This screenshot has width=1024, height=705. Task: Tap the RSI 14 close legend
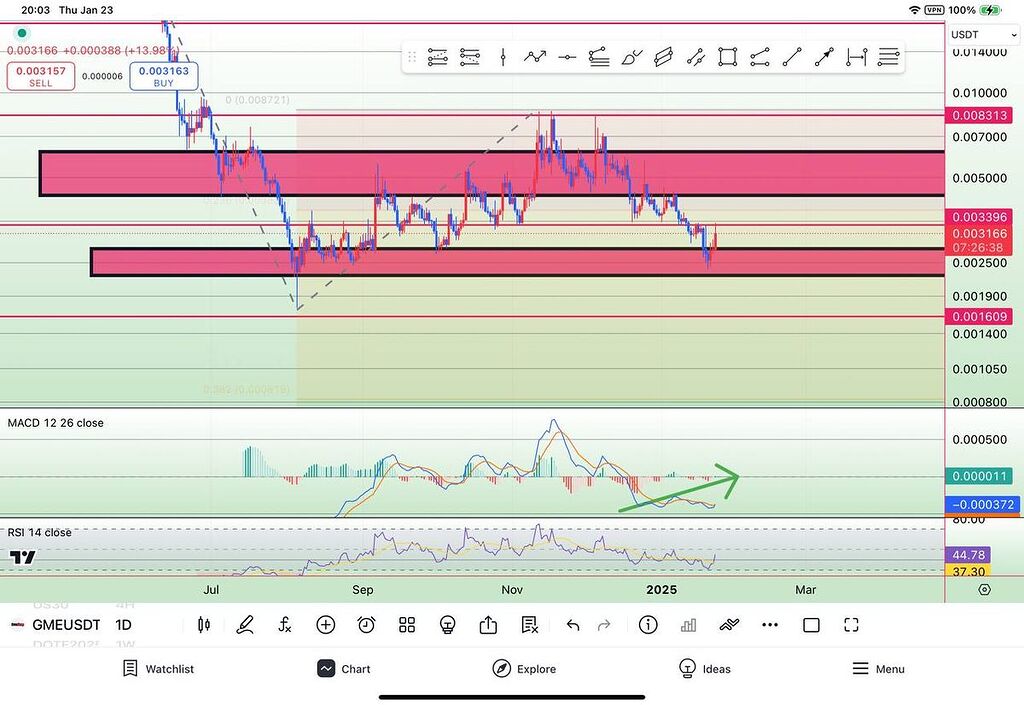[40, 533]
